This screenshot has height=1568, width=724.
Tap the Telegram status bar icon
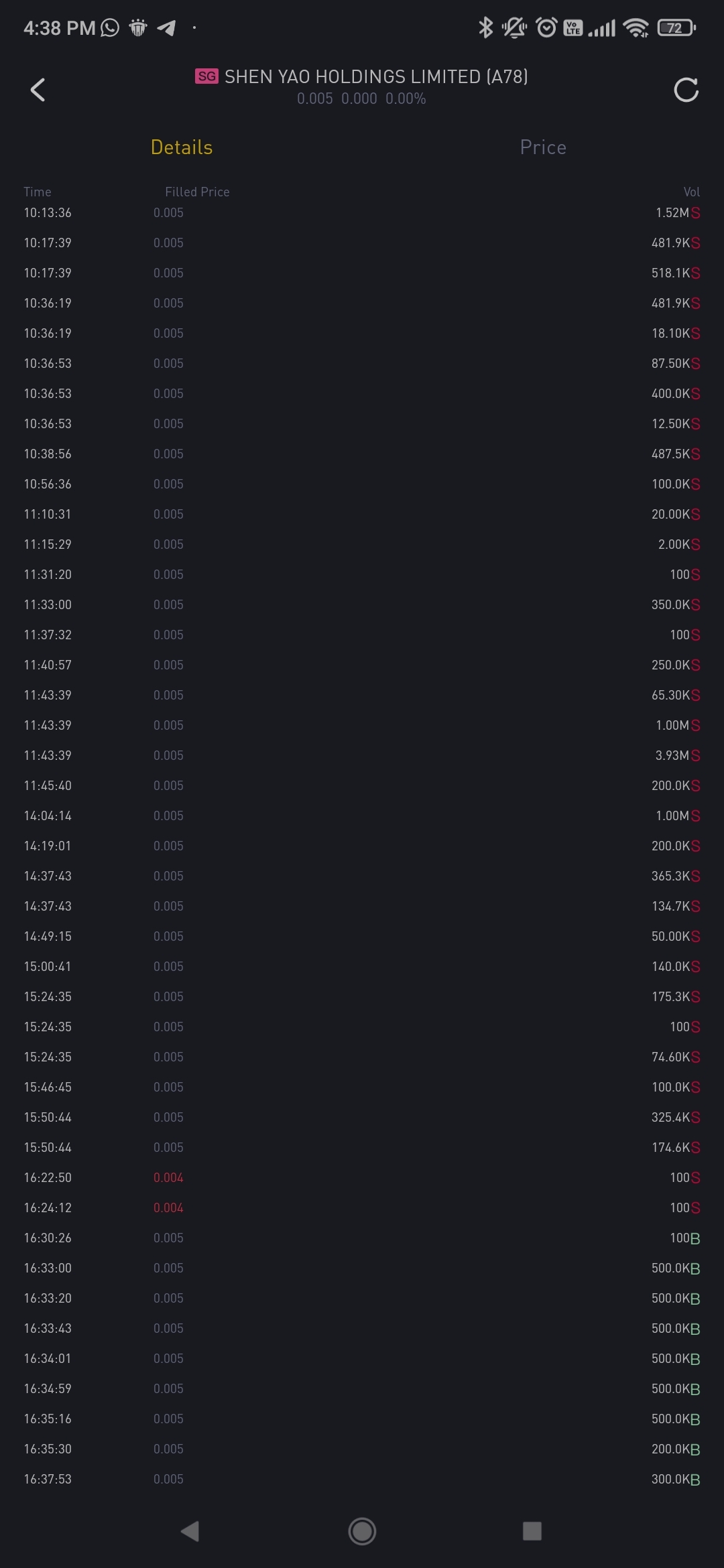[166, 28]
